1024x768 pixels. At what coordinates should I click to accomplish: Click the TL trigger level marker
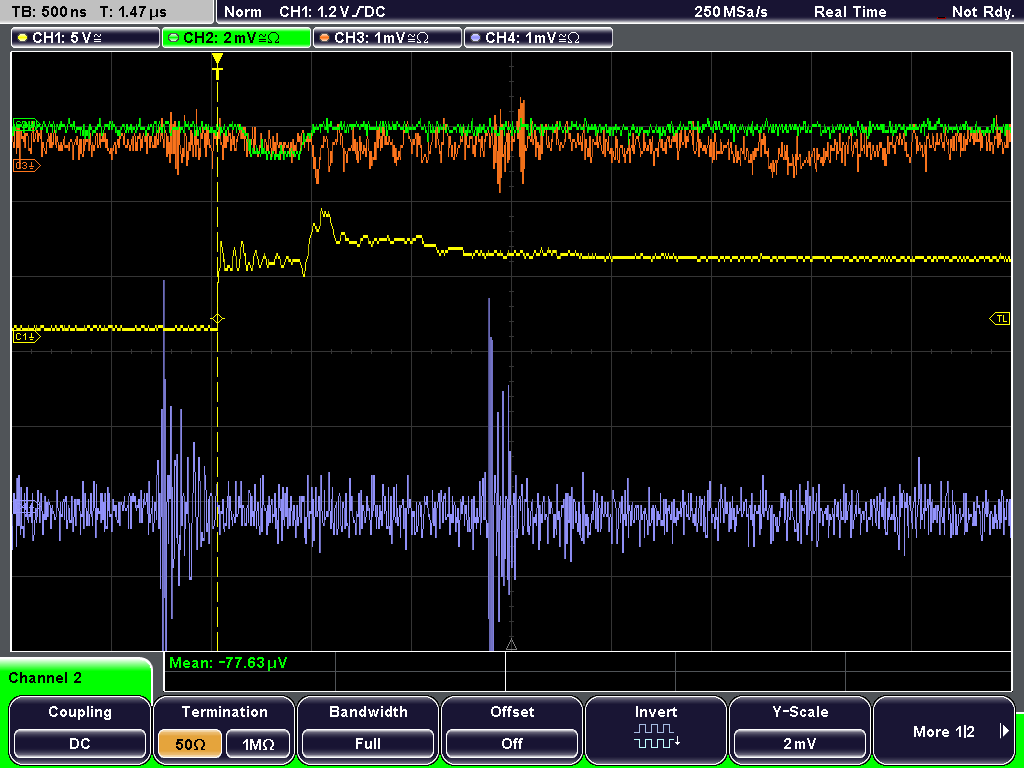pos(1000,319)
